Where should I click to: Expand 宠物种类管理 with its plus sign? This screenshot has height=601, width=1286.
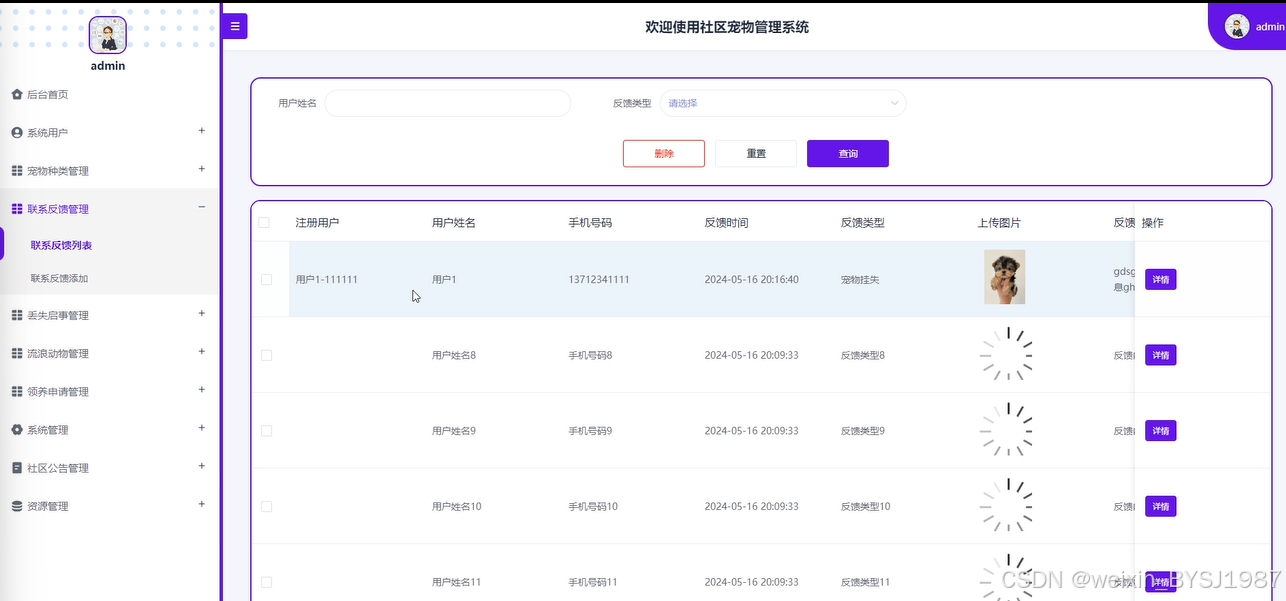point(201,168)
